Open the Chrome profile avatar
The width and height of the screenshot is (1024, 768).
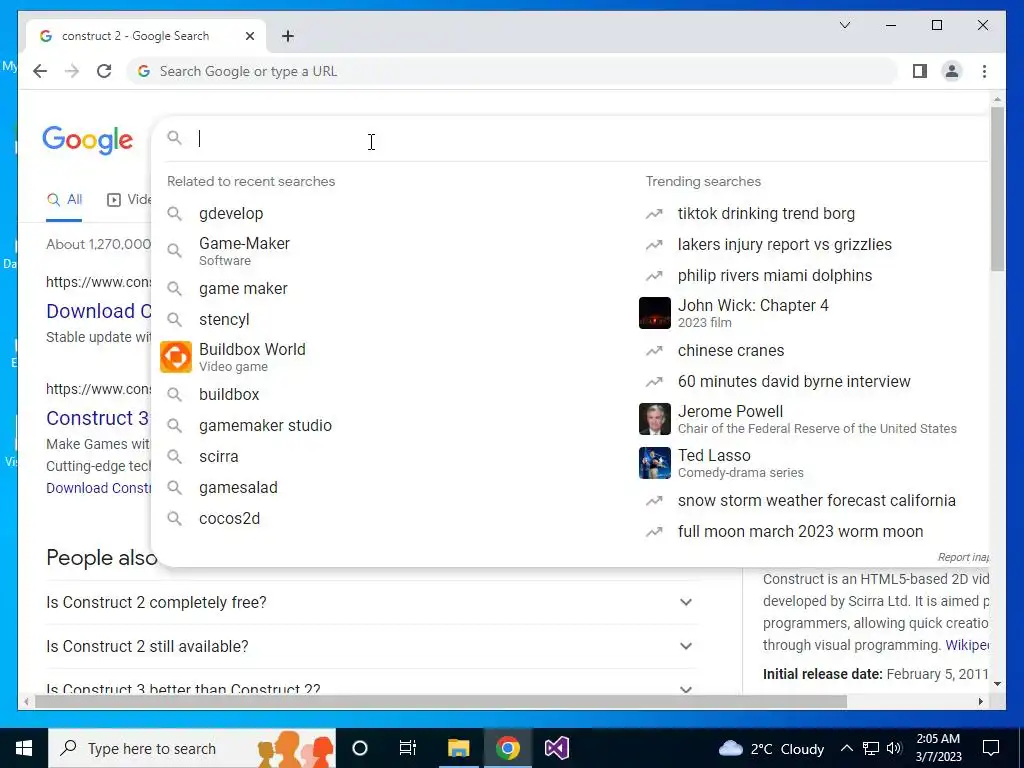click(x=952, y=71)
